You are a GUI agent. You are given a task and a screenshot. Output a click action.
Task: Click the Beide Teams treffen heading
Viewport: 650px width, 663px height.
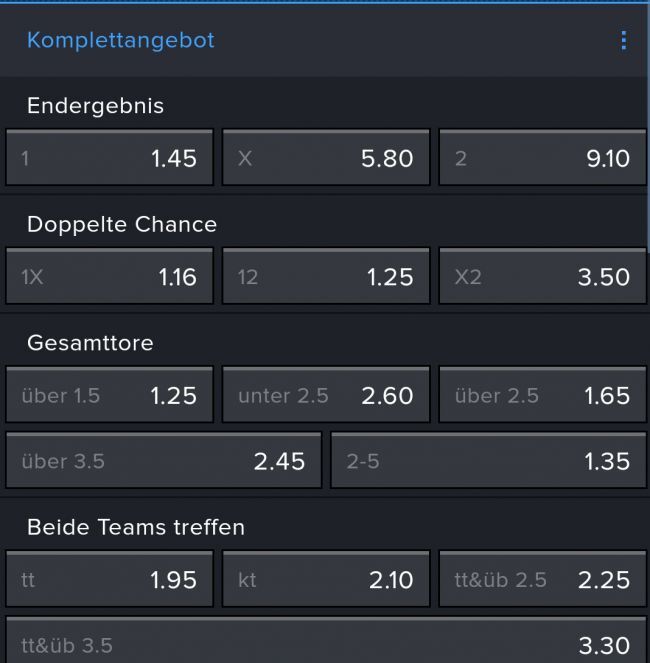tap(135, 527)
